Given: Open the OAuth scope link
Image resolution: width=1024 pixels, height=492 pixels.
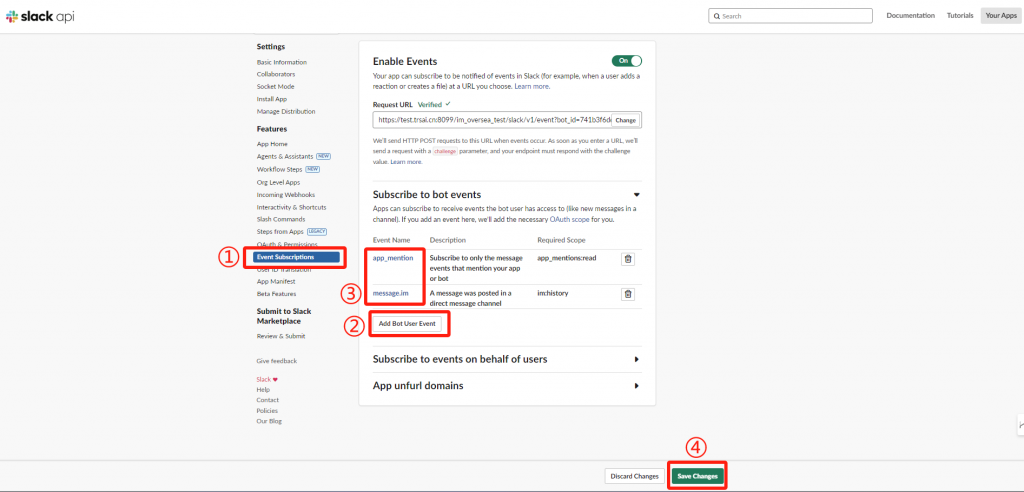Looking at the screenshot, I should point(569,220).
